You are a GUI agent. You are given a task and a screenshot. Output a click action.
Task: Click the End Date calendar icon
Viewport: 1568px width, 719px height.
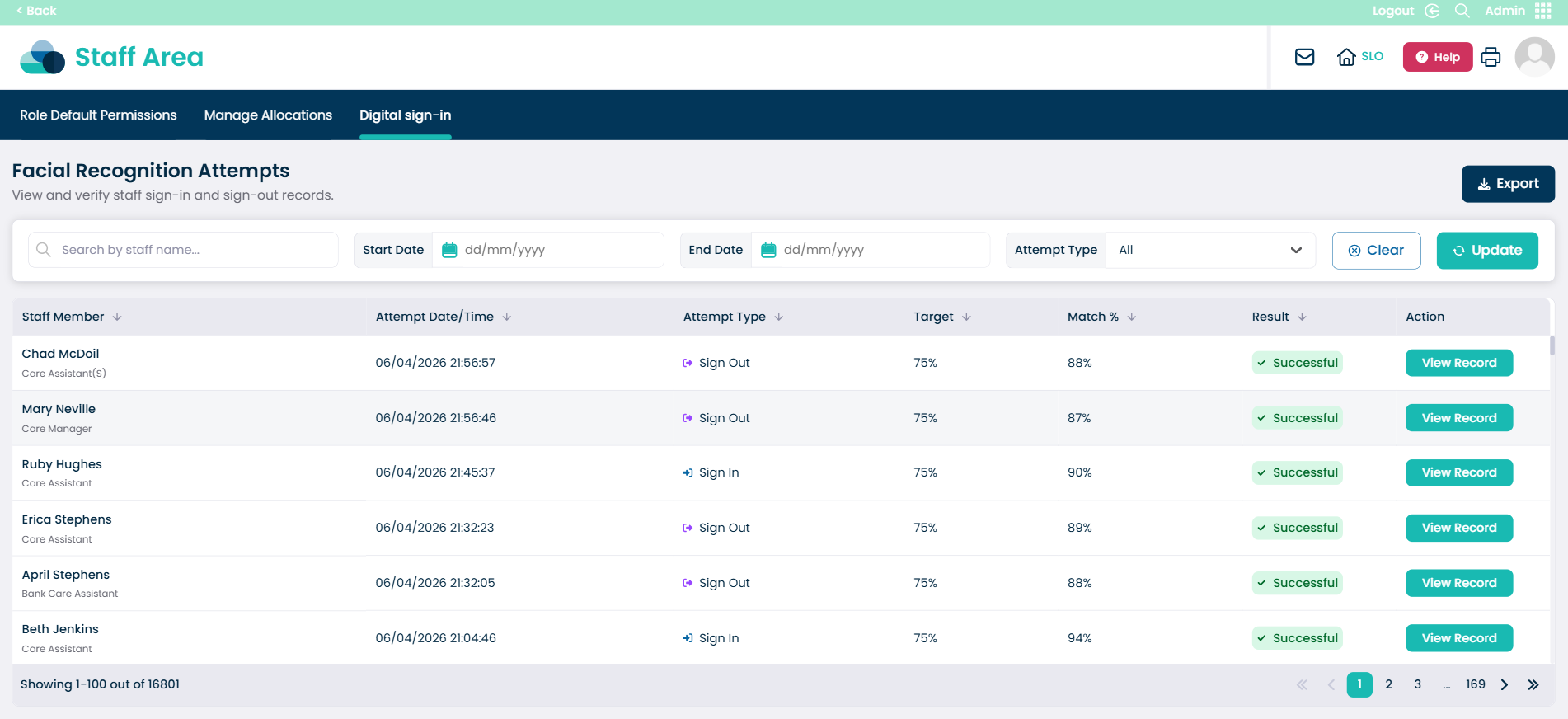point(768,250)
